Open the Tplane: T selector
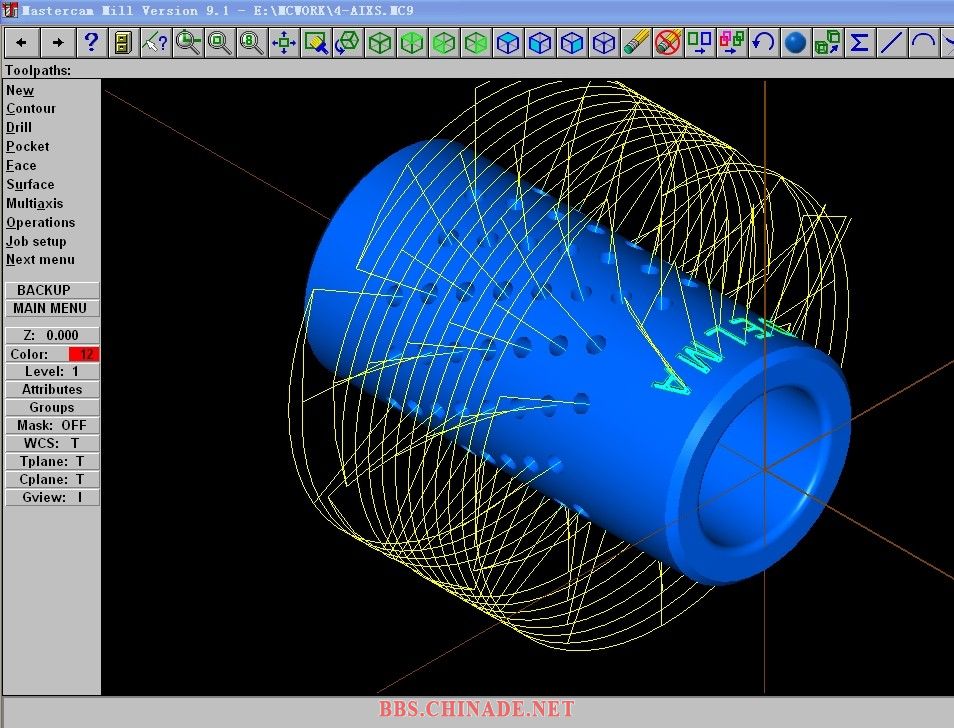 [52, 461]
